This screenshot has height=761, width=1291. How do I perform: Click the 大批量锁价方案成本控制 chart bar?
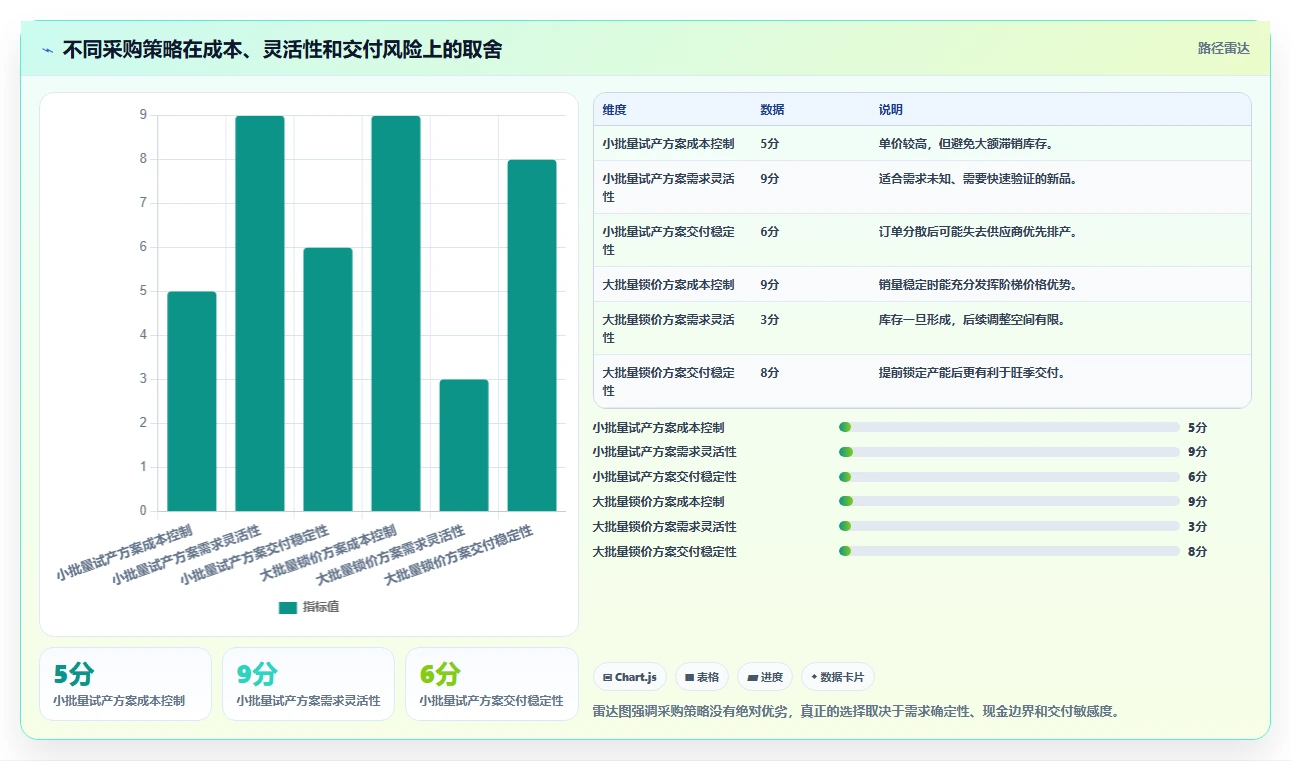tap(396, 313)
